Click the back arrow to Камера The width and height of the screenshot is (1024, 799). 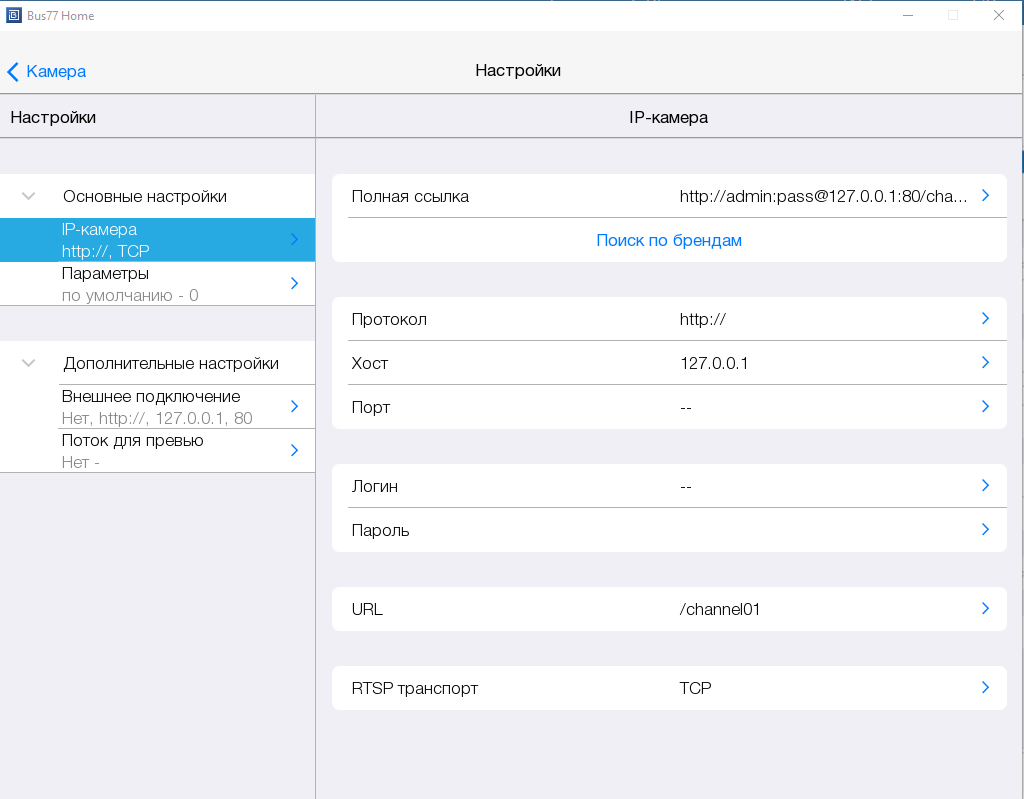(13, 71)
